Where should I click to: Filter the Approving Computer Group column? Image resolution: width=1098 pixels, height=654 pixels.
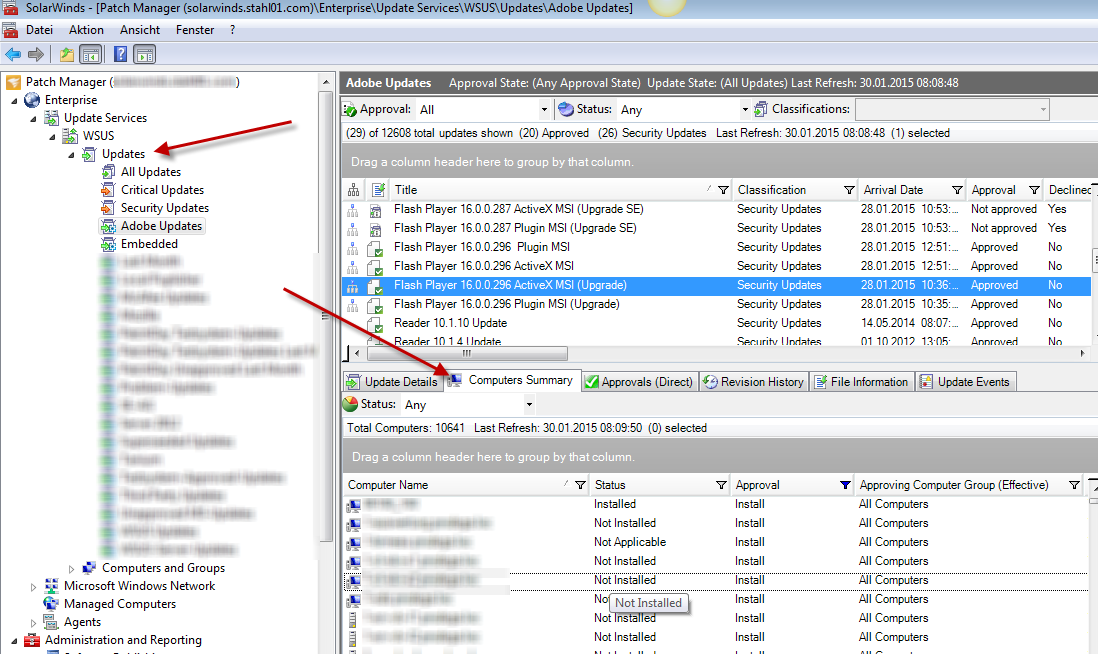coord(1073,485)
